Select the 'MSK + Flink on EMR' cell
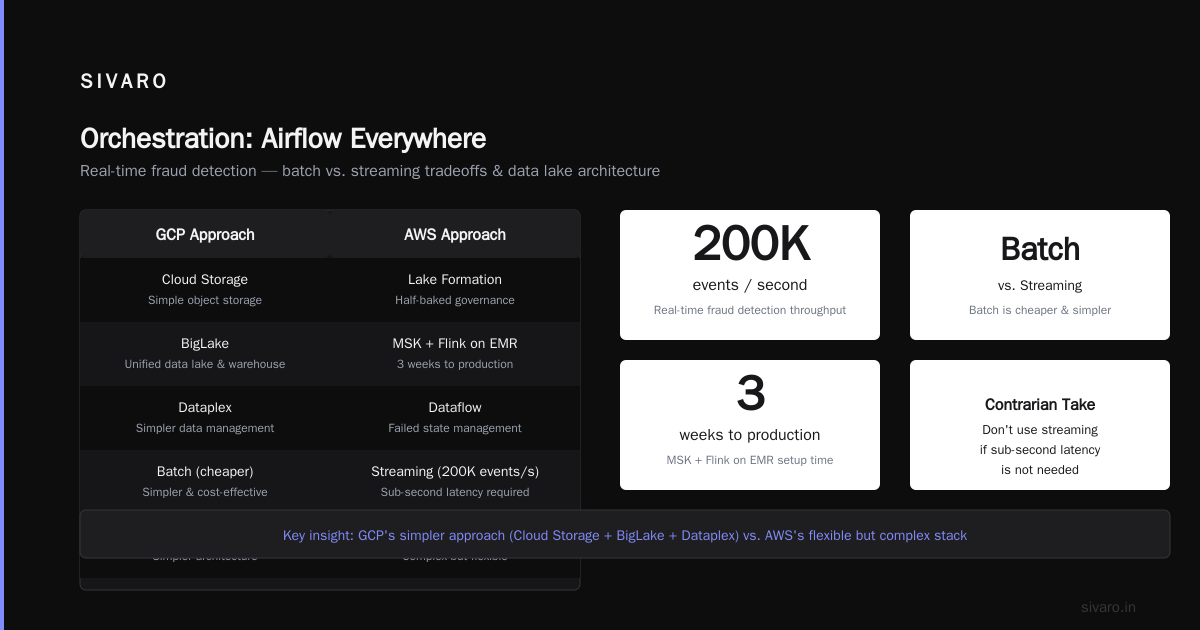This screenshot has height=630, width=1200. 455,343
